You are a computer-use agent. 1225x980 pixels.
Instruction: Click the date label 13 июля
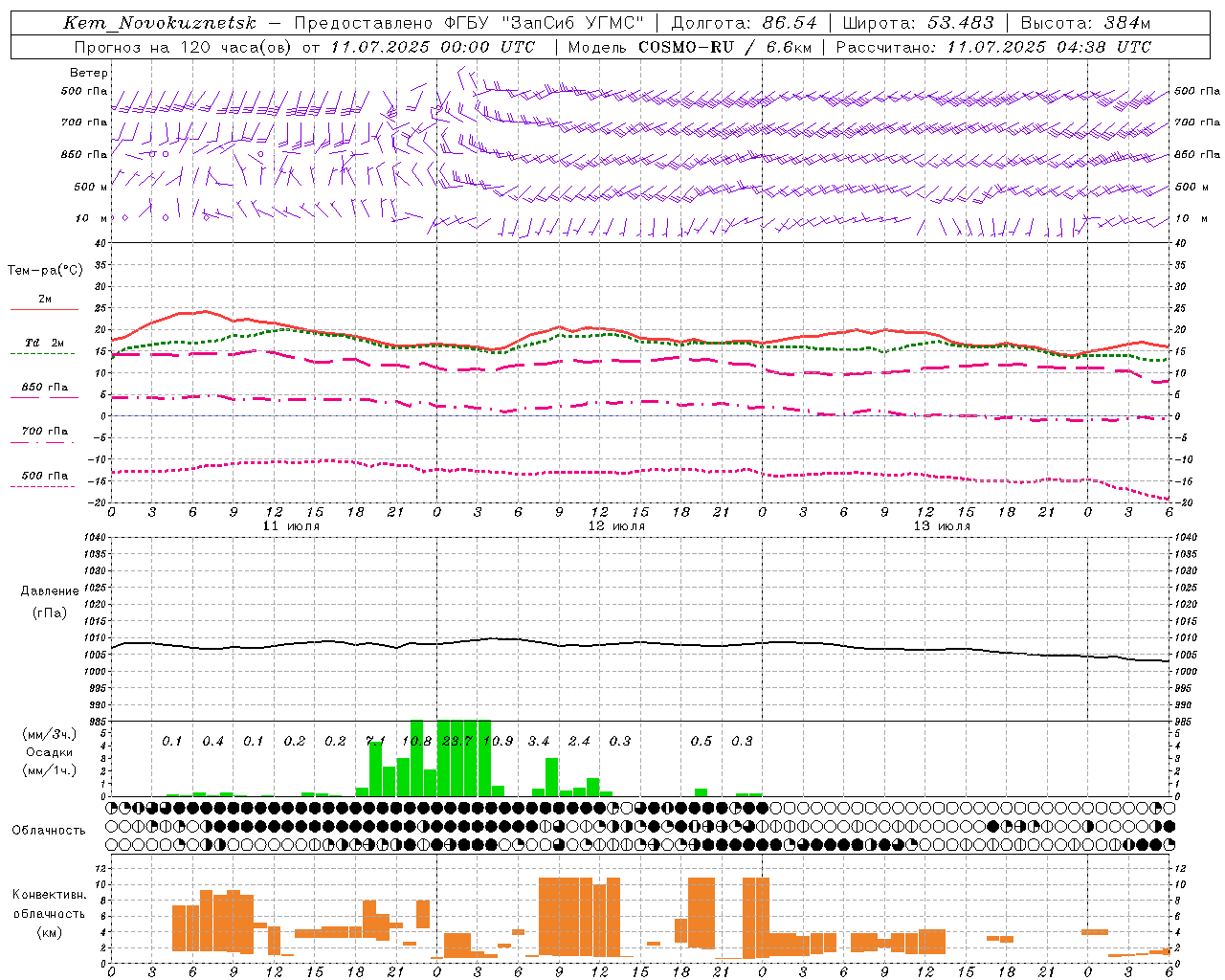coord(942,526)
